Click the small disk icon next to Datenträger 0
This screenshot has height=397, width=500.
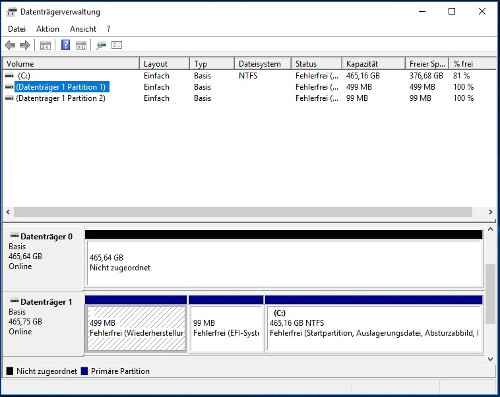[x=14, y=236]
